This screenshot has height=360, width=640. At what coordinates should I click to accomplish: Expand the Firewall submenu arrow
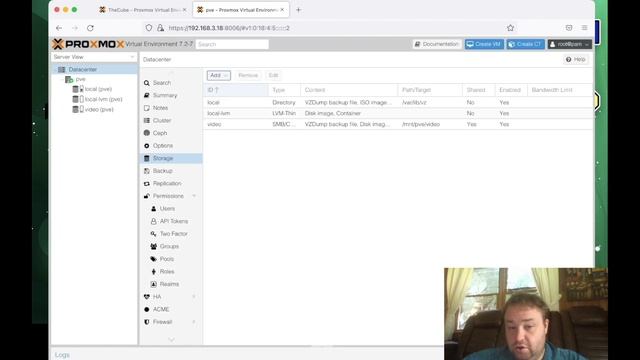194,322
